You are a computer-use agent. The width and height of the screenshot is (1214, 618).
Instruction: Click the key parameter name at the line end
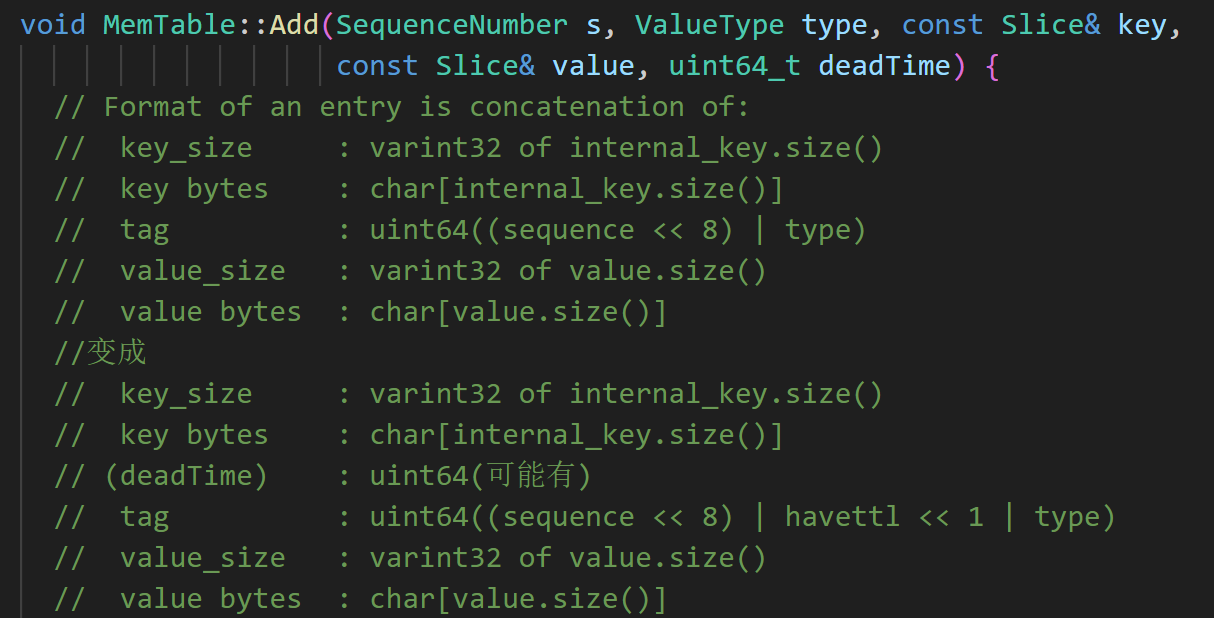coord(1142,24)
